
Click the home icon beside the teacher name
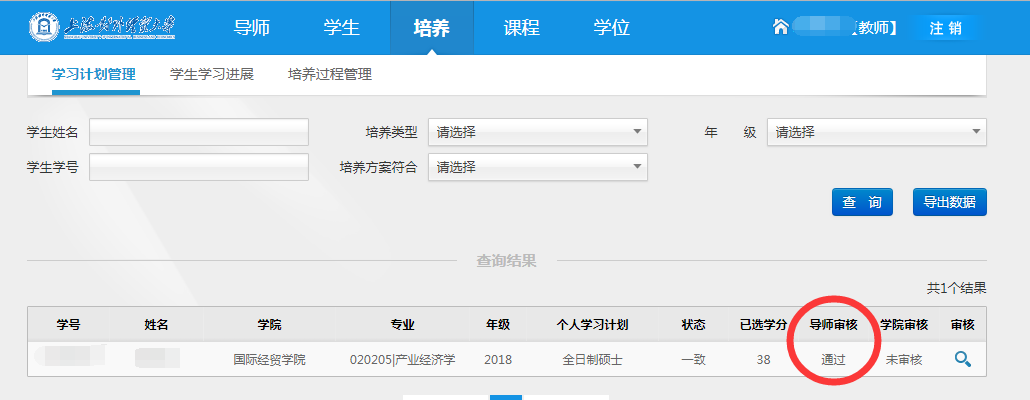pyautogui.click(x=781, y=27)
